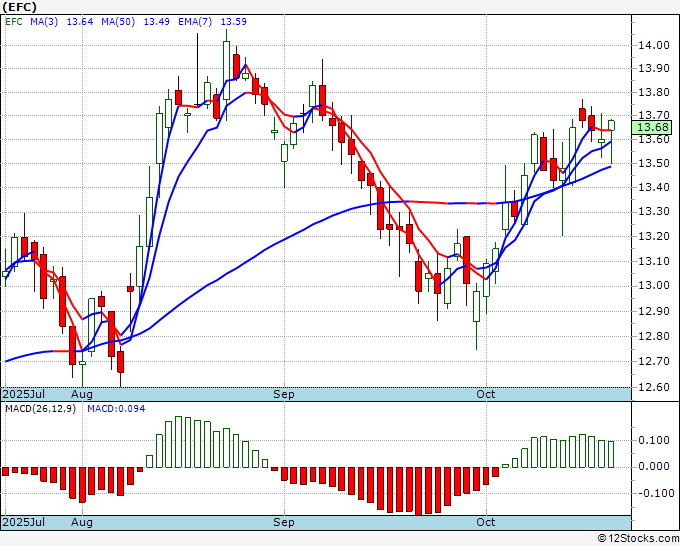Click the 13.50 price axis label
680x546 pixels.
coord(654,163)
